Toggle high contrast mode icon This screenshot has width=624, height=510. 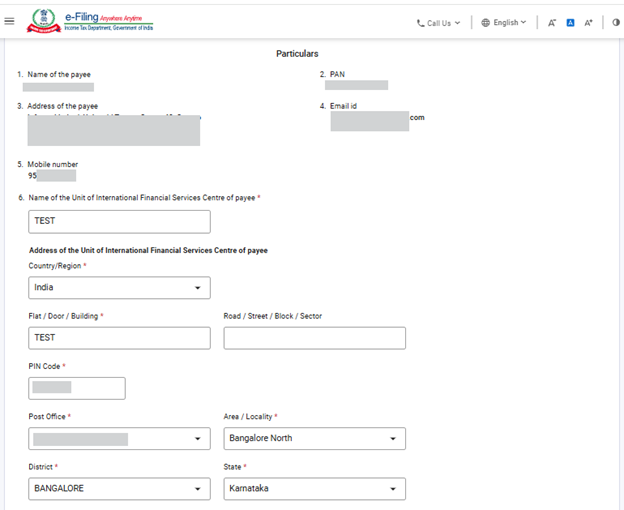(616, 23)
